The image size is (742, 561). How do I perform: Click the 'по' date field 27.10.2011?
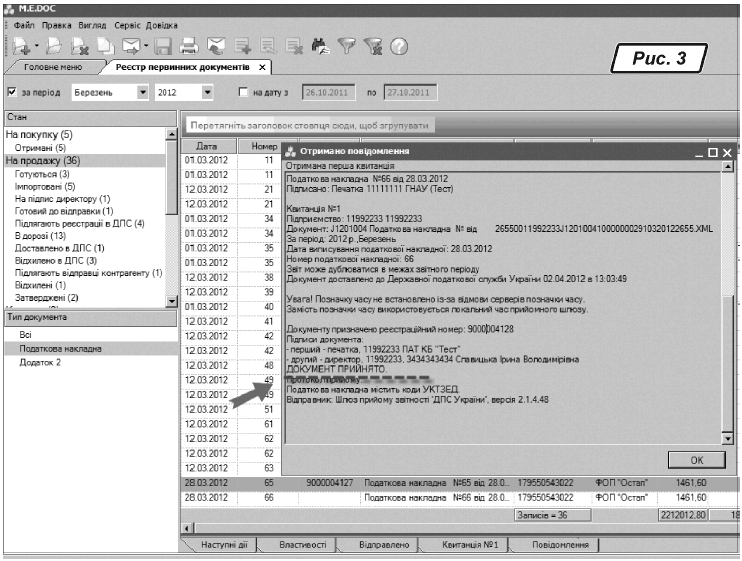pos(412,93)
